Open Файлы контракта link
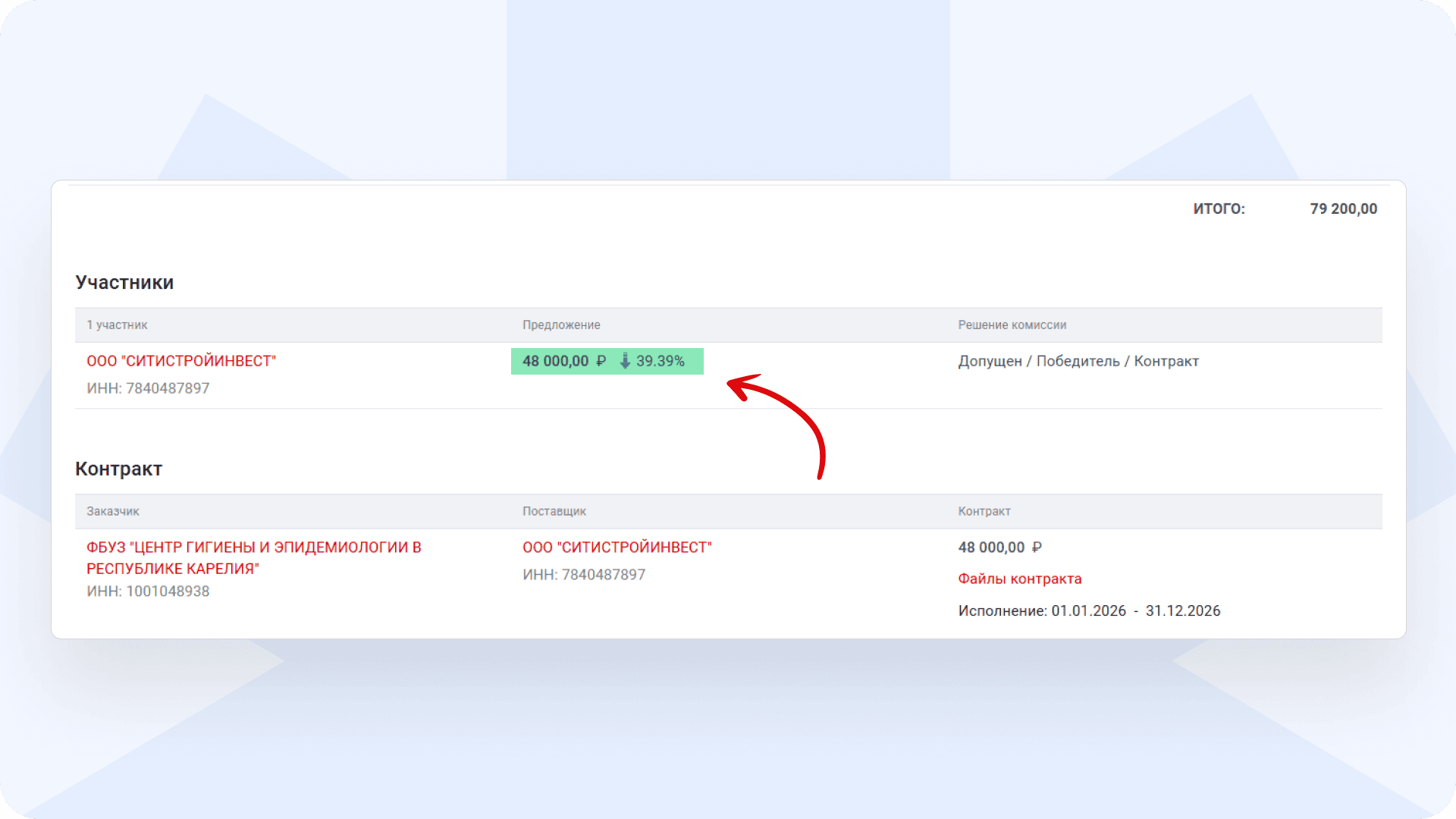The width and height of the screenshot is (1456, 819). (x=1019, y=579)
